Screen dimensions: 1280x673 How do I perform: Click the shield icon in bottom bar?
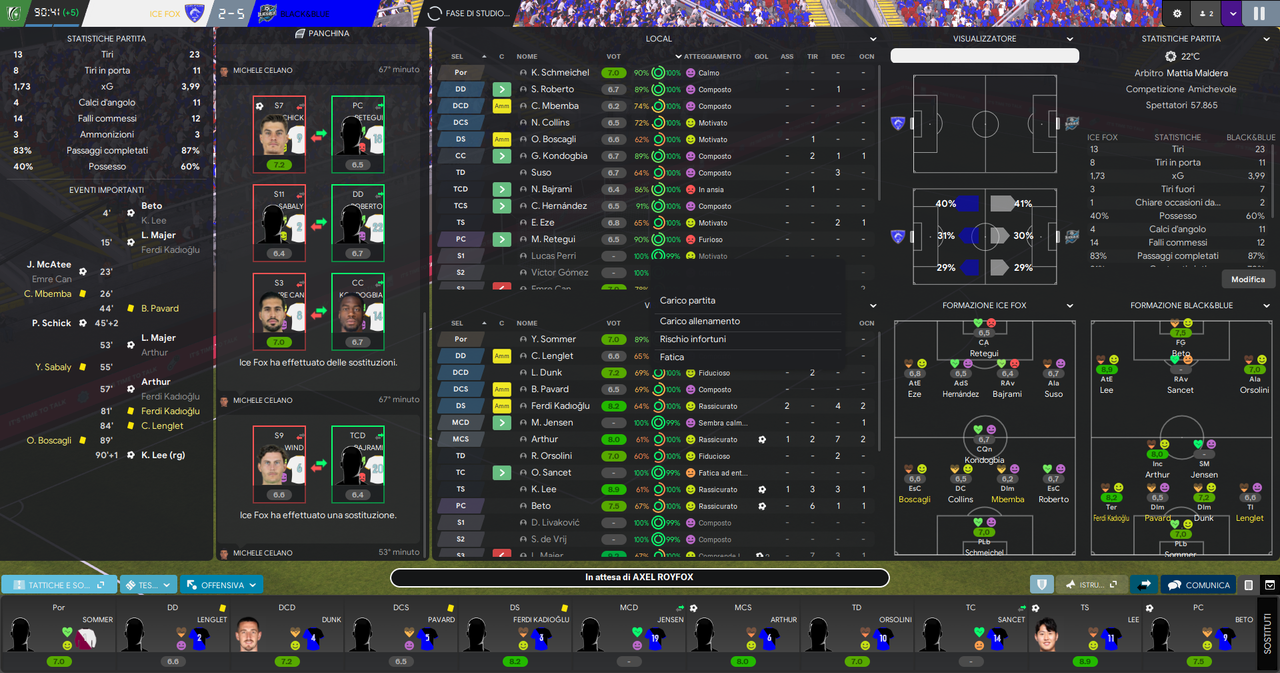(x=1042, y=585)
